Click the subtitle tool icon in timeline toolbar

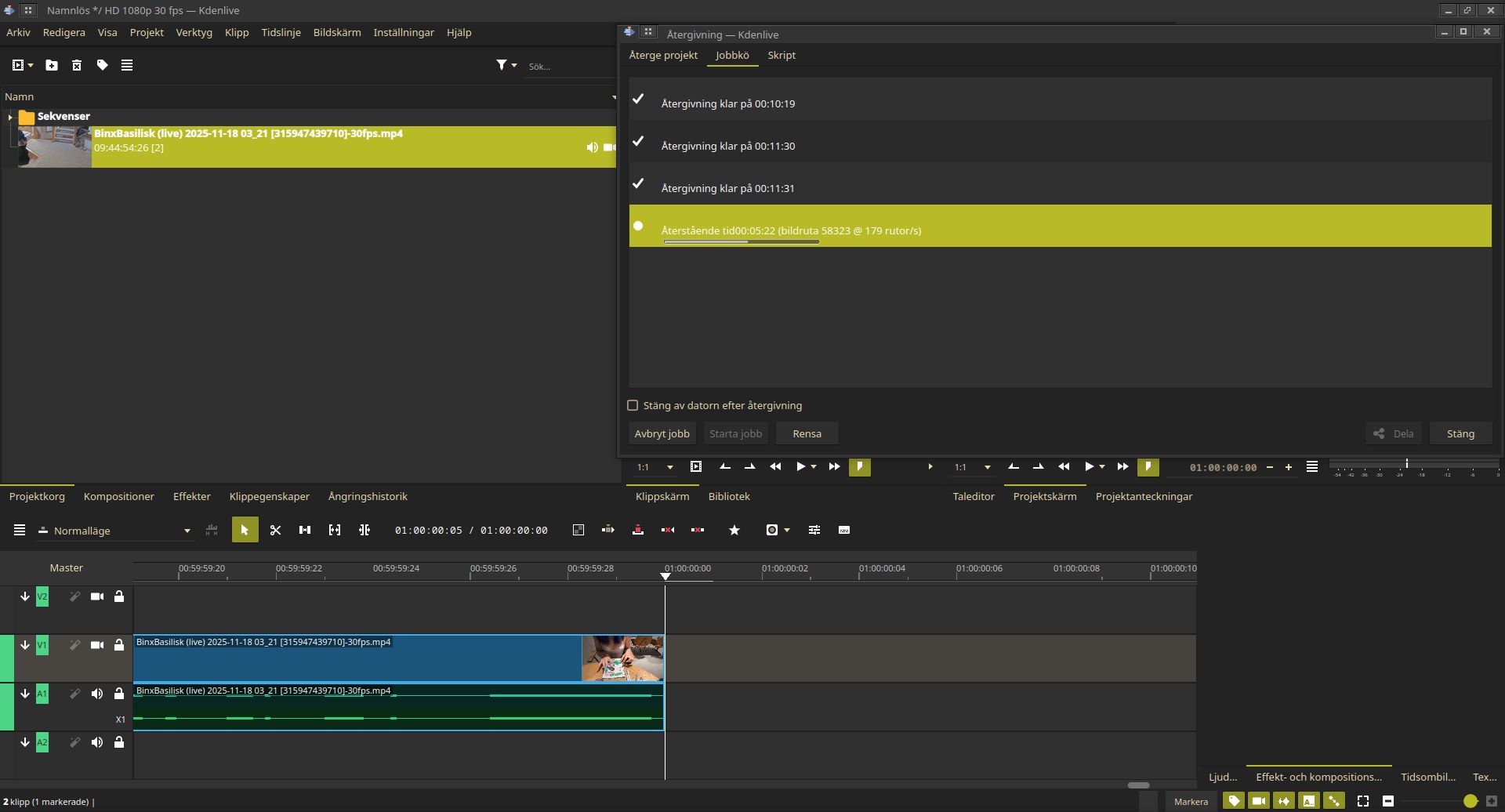point(844,531)
